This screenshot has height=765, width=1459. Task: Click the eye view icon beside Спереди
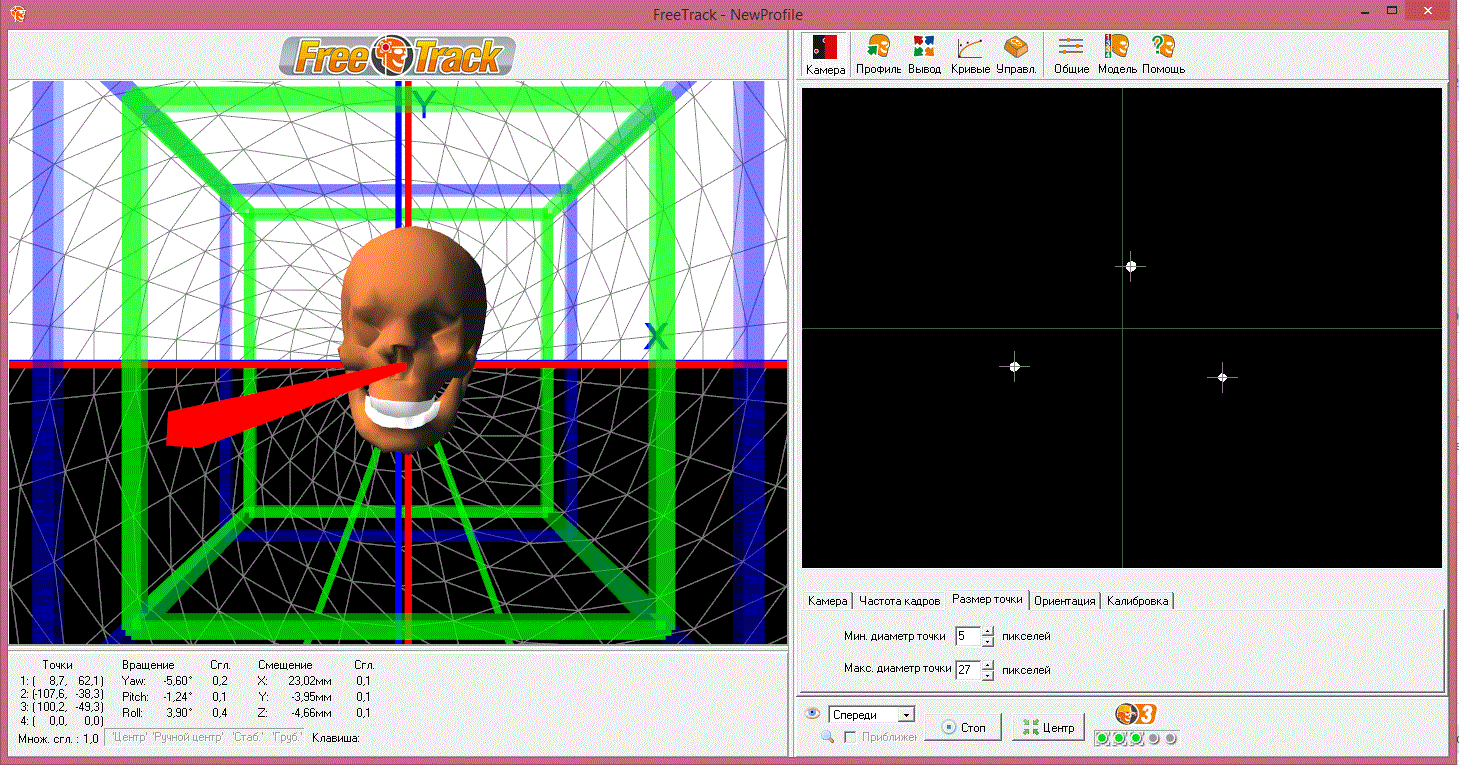pos(813,714)
